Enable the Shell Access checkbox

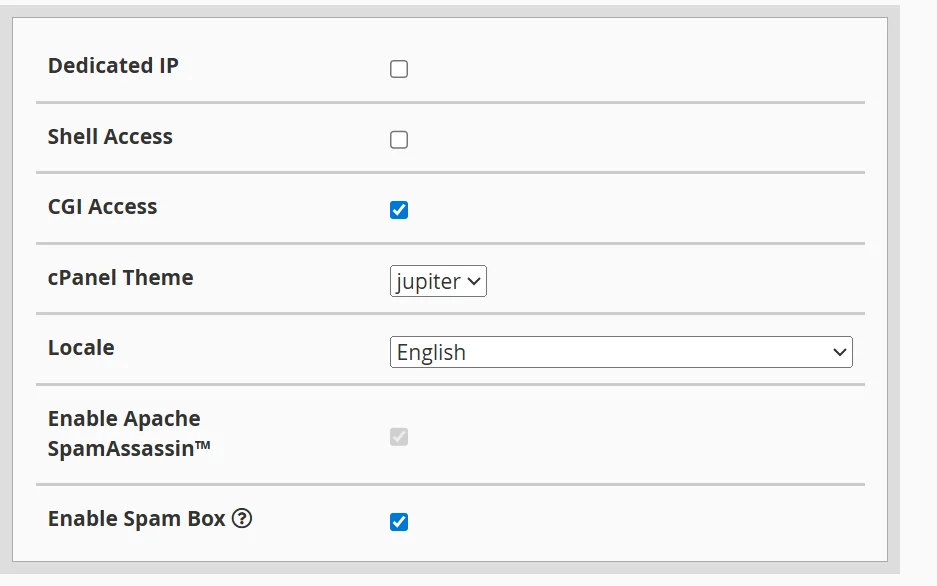[x=399, y=139]
